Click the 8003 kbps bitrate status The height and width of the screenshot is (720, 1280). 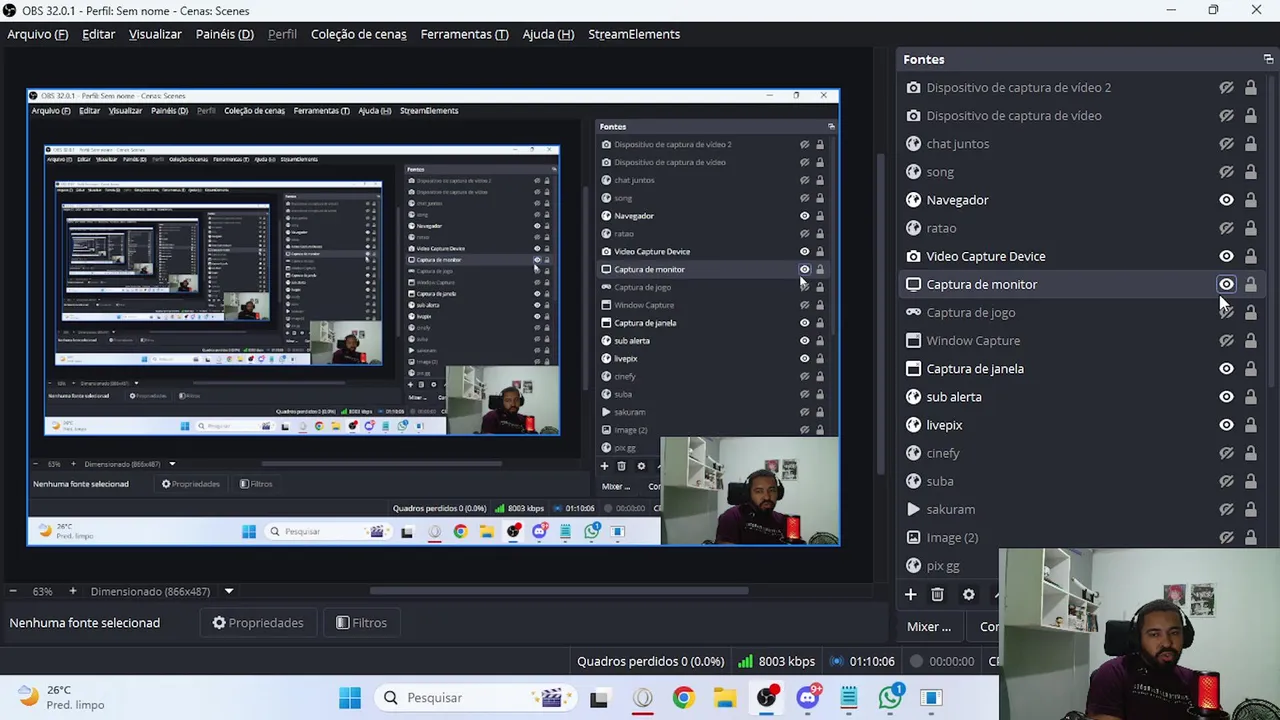click(776, 661)
